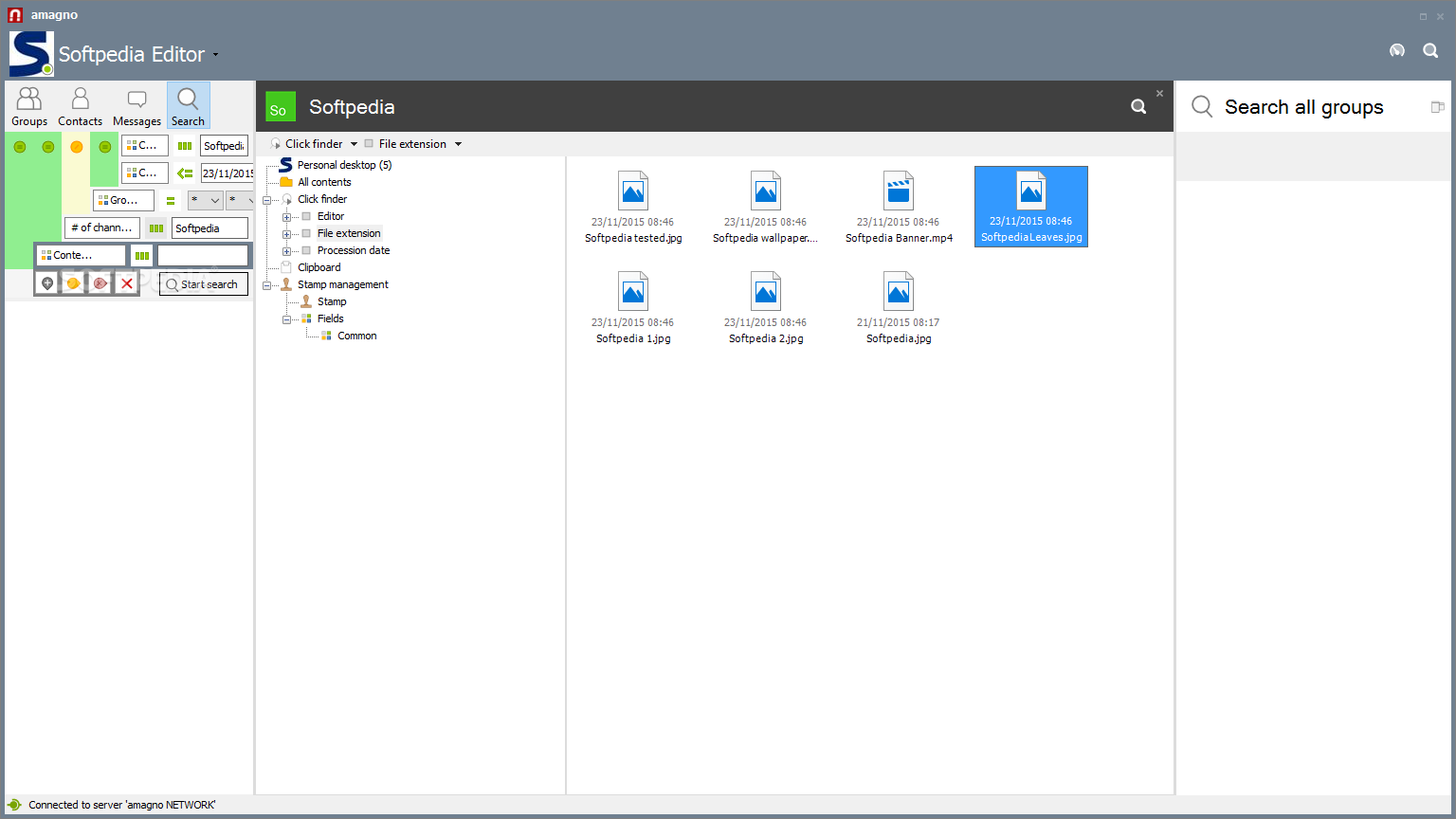Select the Stamp tree item

[332, 301]
